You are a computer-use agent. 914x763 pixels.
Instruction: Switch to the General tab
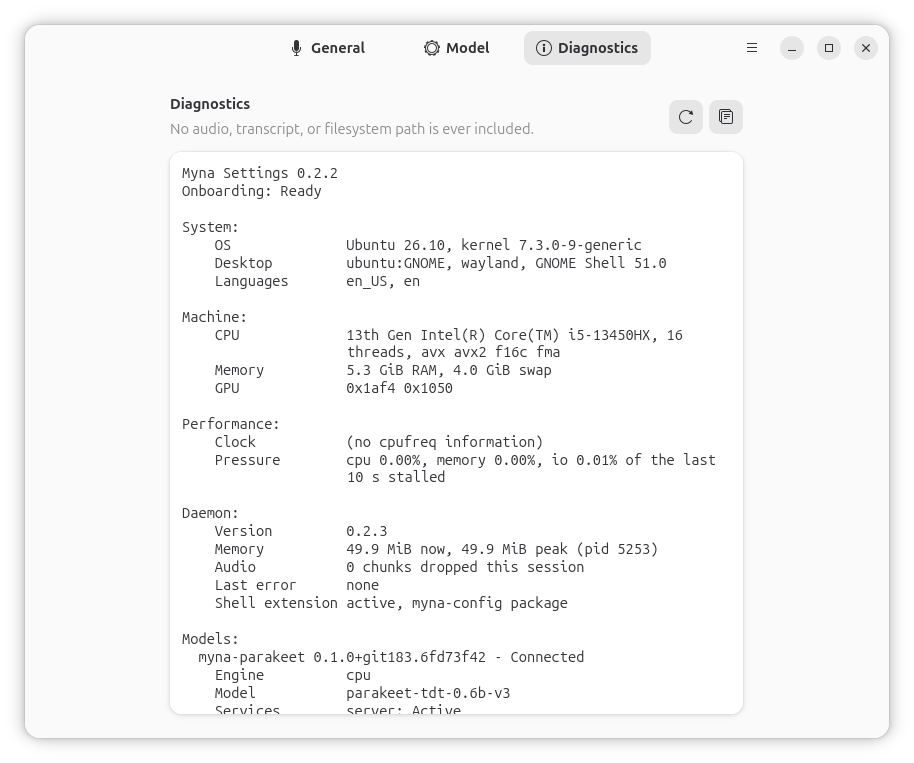pos(328,48)
